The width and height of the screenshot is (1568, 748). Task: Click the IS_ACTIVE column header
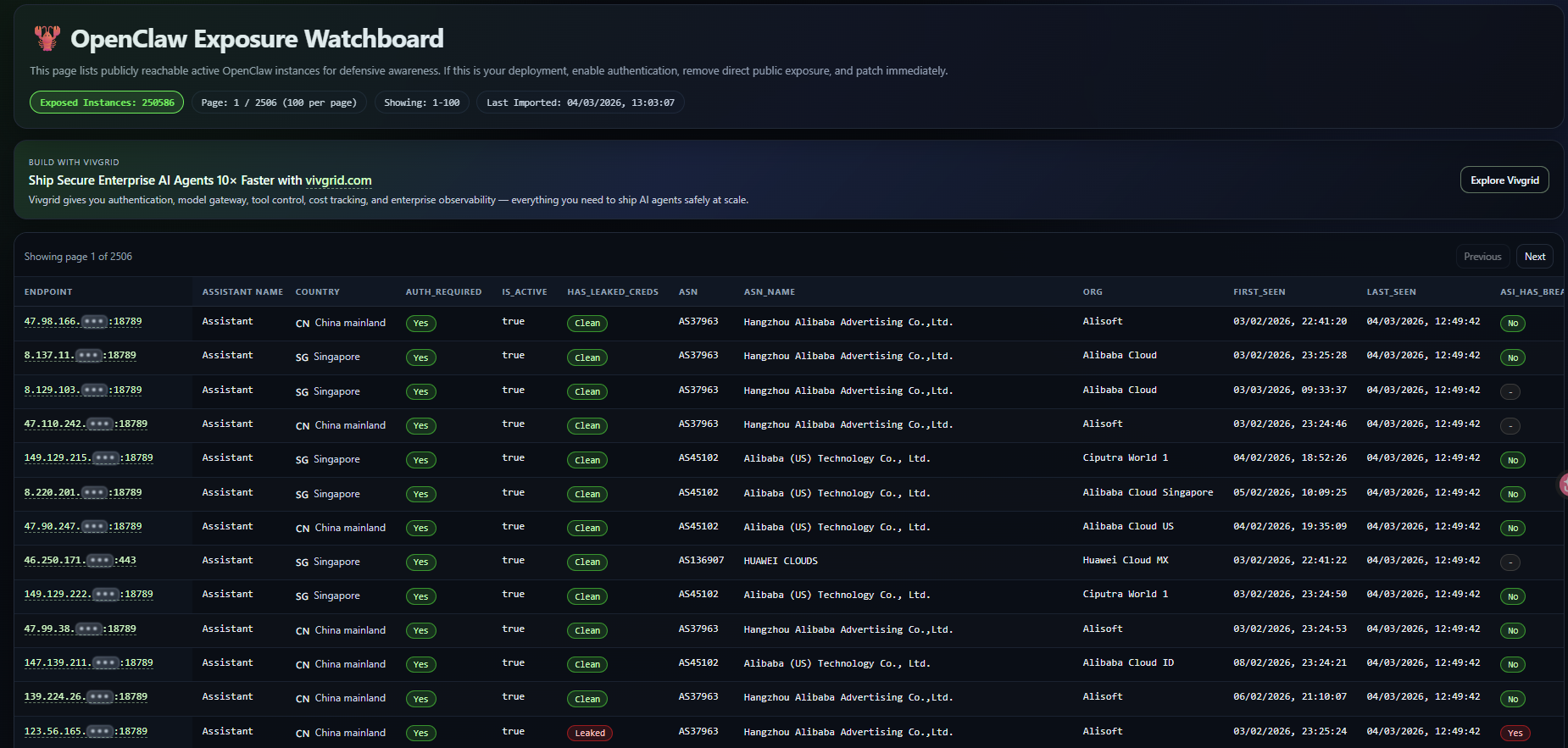pos(525,292)
